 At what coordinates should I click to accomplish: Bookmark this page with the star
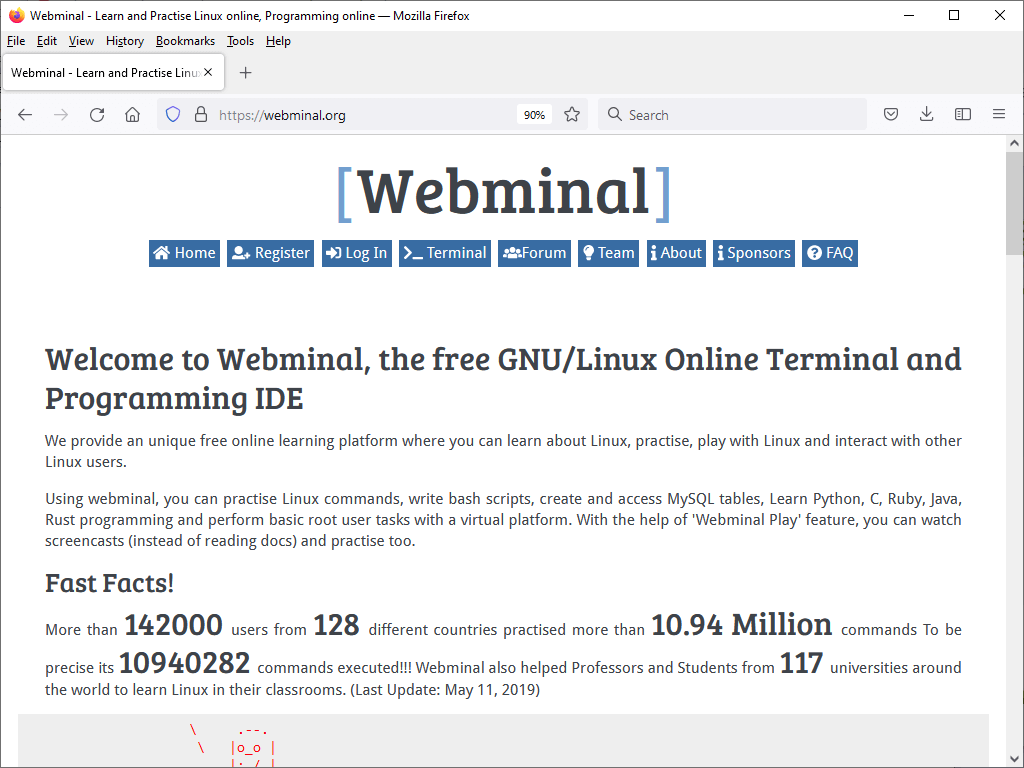coord(572,115)
